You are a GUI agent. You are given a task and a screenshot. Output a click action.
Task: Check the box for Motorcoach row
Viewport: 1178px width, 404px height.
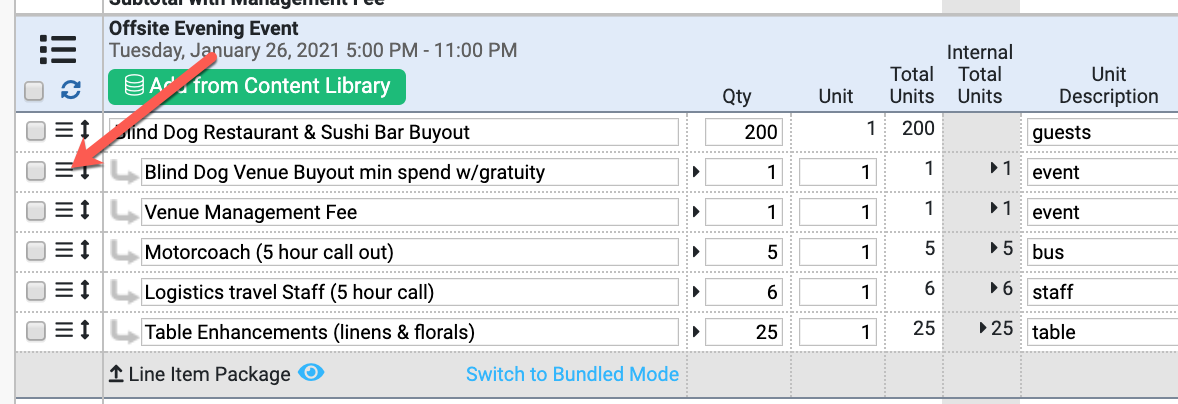click(x=35, y=252)
